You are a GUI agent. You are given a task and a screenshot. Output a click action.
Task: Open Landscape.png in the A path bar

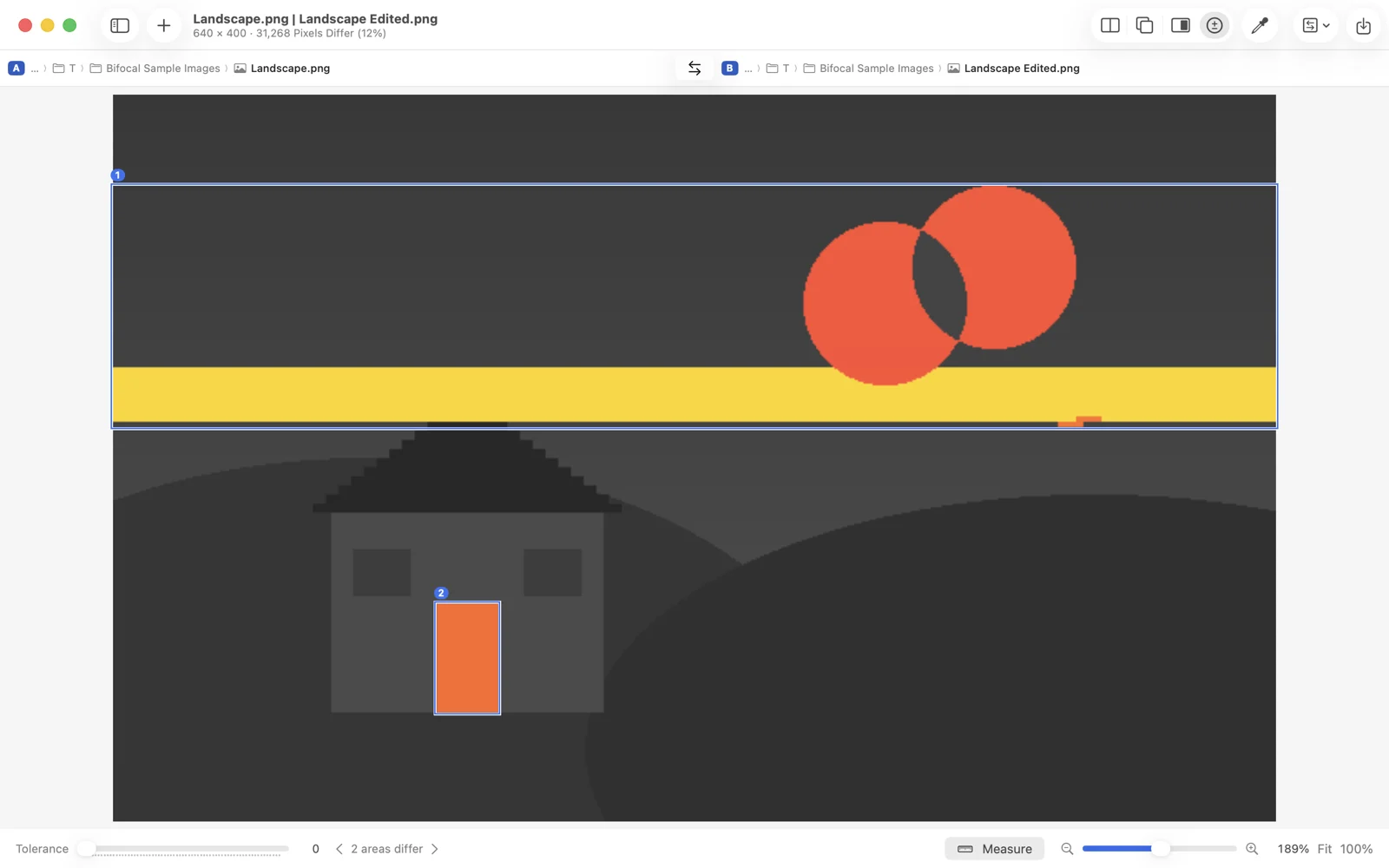282,68
